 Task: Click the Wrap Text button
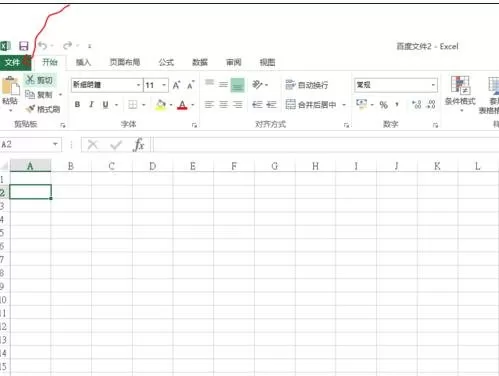(x=307, y=85)
